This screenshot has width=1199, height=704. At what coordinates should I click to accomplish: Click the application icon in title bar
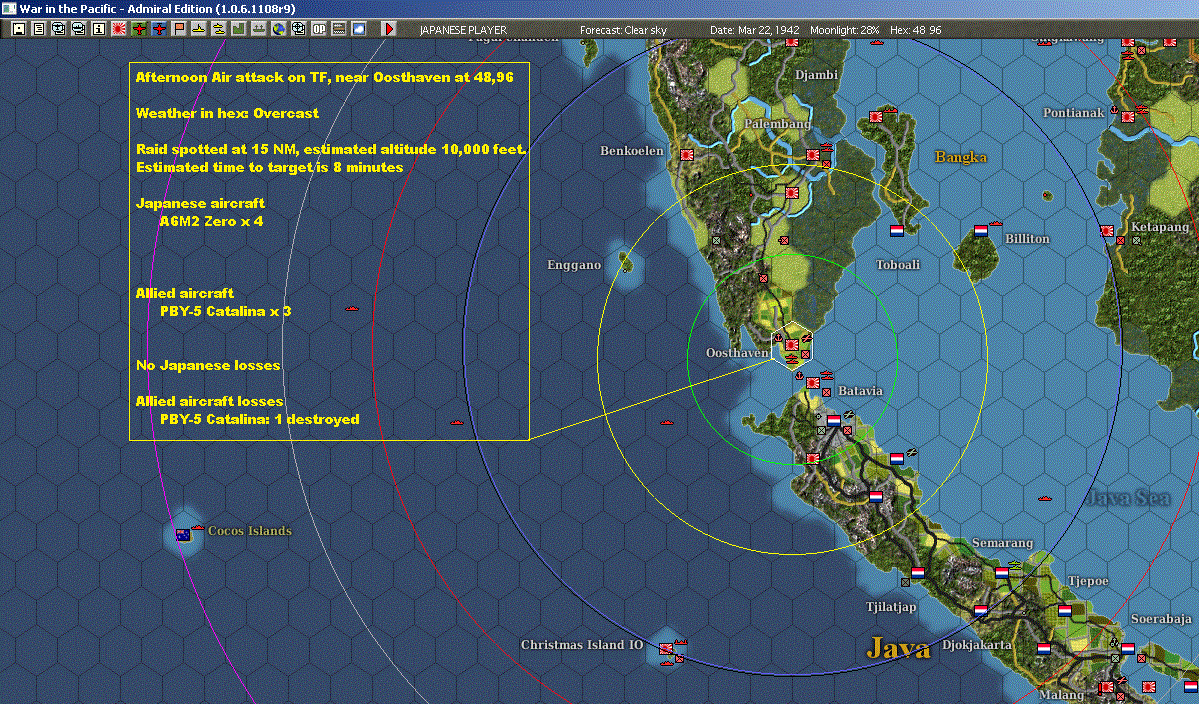click(x=8, y=8)
